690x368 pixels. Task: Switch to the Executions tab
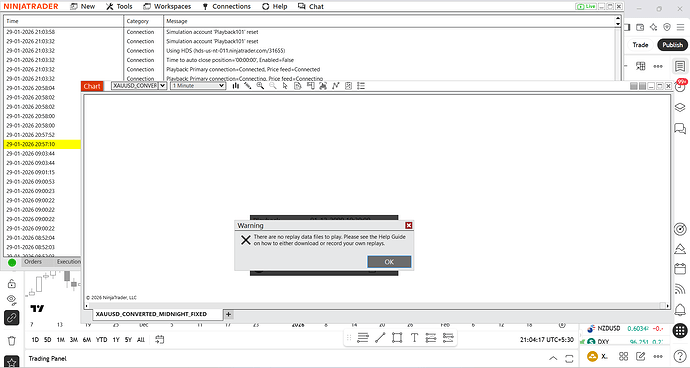(x=69, y=261)
